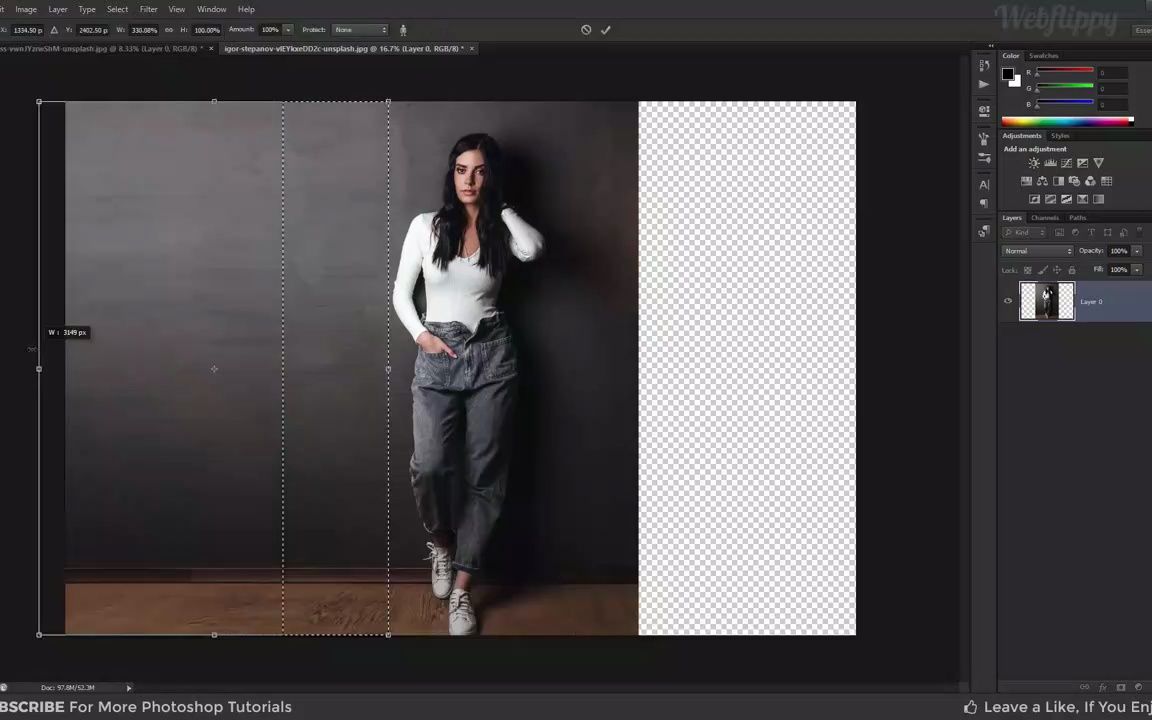
Task: Toggle lock image pixels brush icon
Action: point(1043,270)
